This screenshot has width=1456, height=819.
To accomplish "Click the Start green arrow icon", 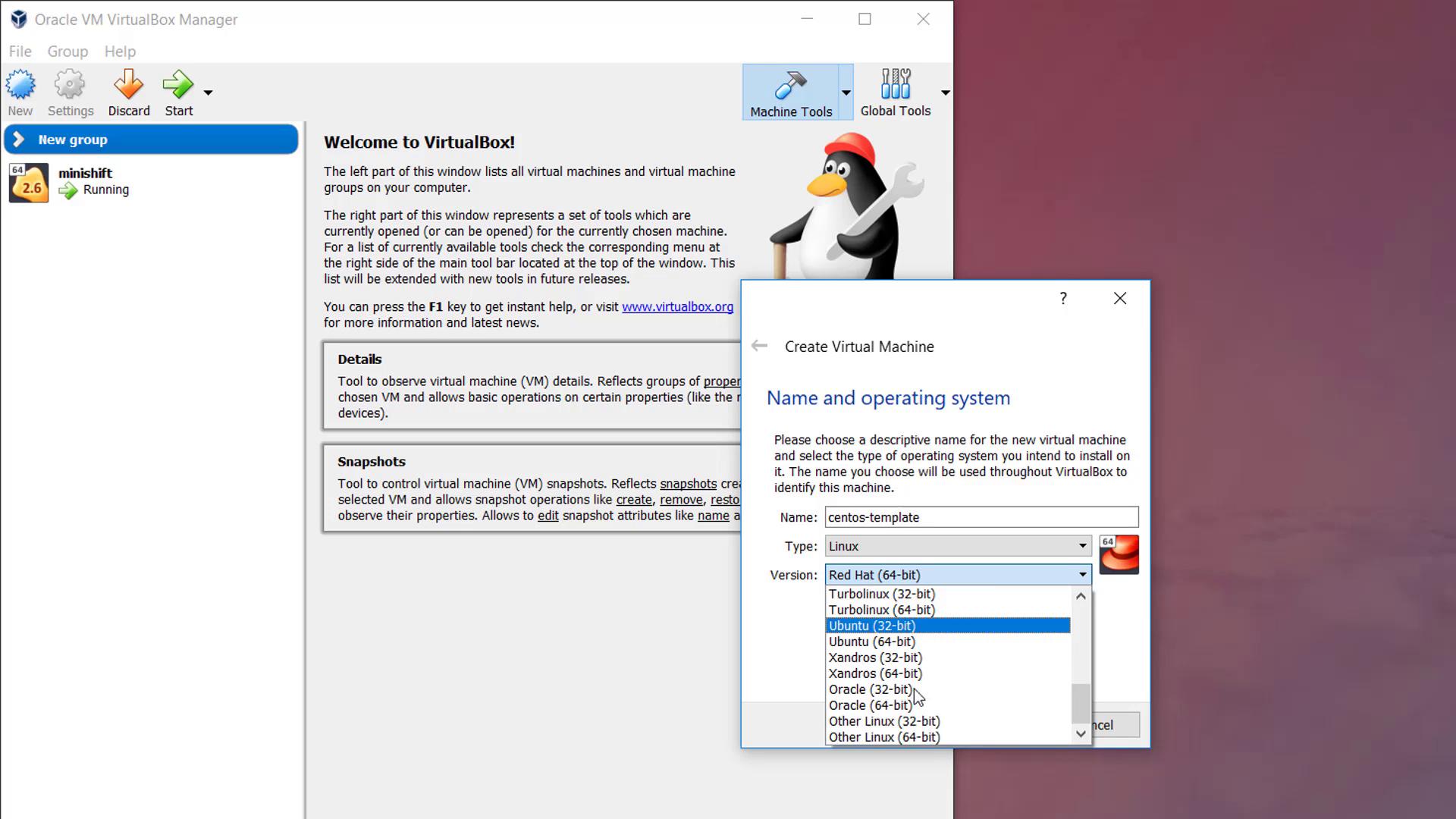I will (177, 85).
